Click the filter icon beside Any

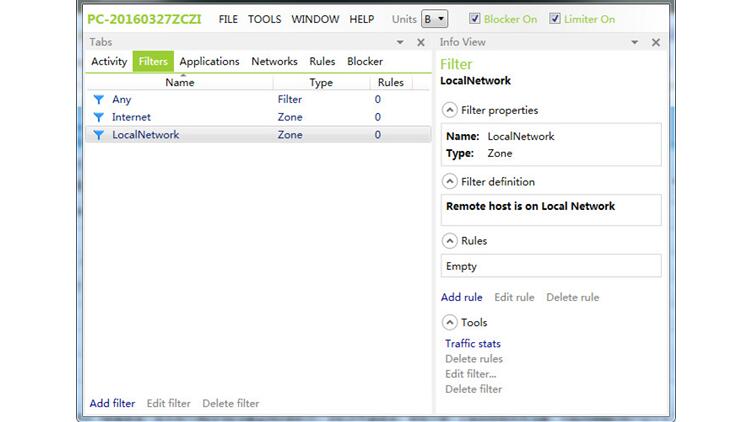point(98,100)
